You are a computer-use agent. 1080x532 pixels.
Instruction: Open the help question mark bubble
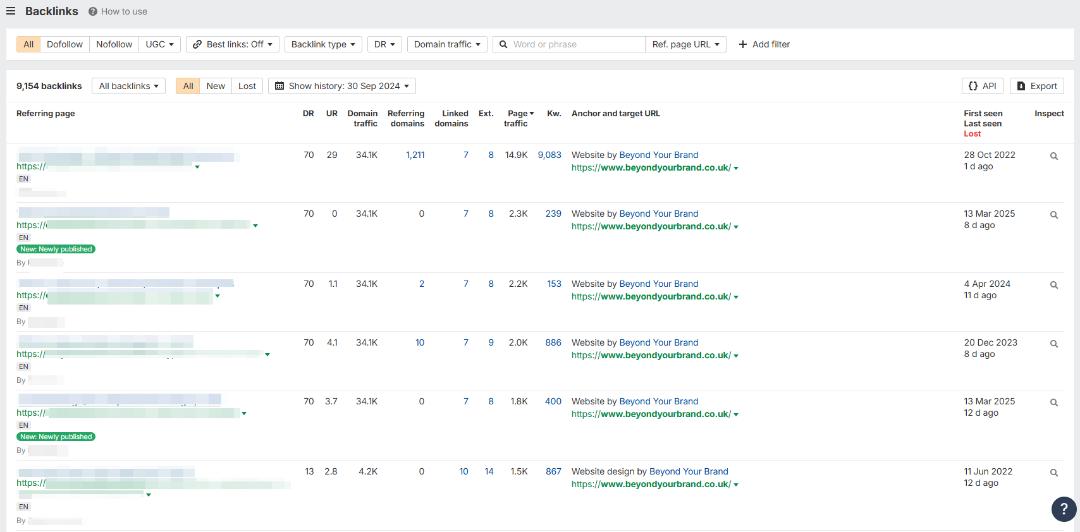click(x=1064, y=510)
